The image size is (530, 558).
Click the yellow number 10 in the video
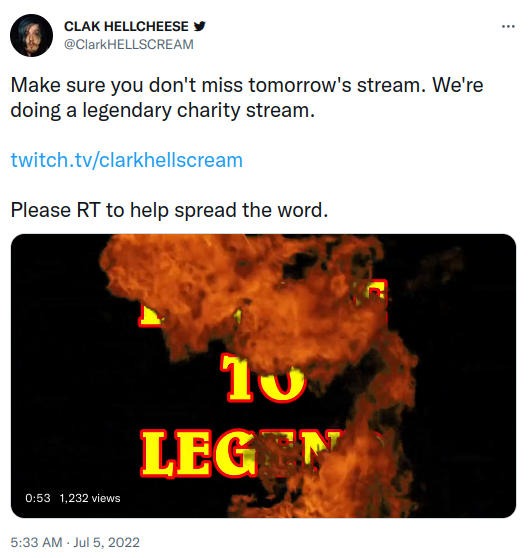coord(263,377)
